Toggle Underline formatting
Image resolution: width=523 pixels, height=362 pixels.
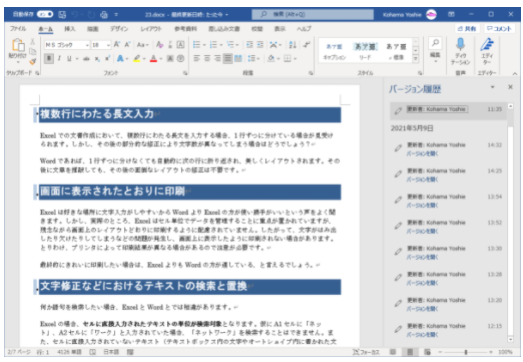click(x=69, y=59)
